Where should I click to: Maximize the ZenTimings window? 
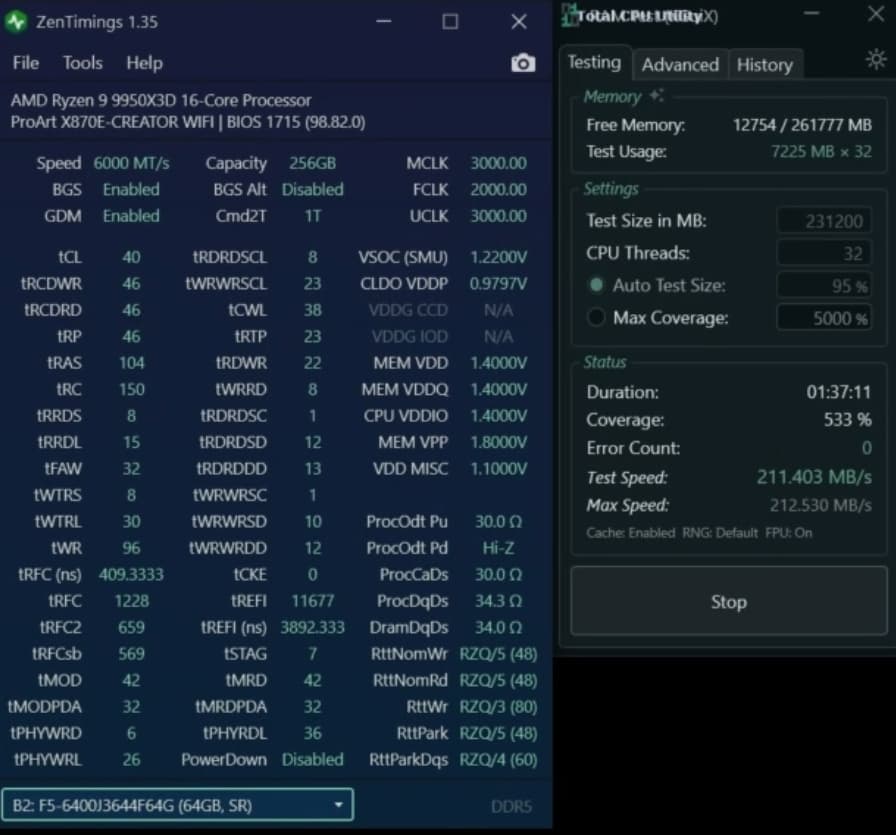(450, 22)
